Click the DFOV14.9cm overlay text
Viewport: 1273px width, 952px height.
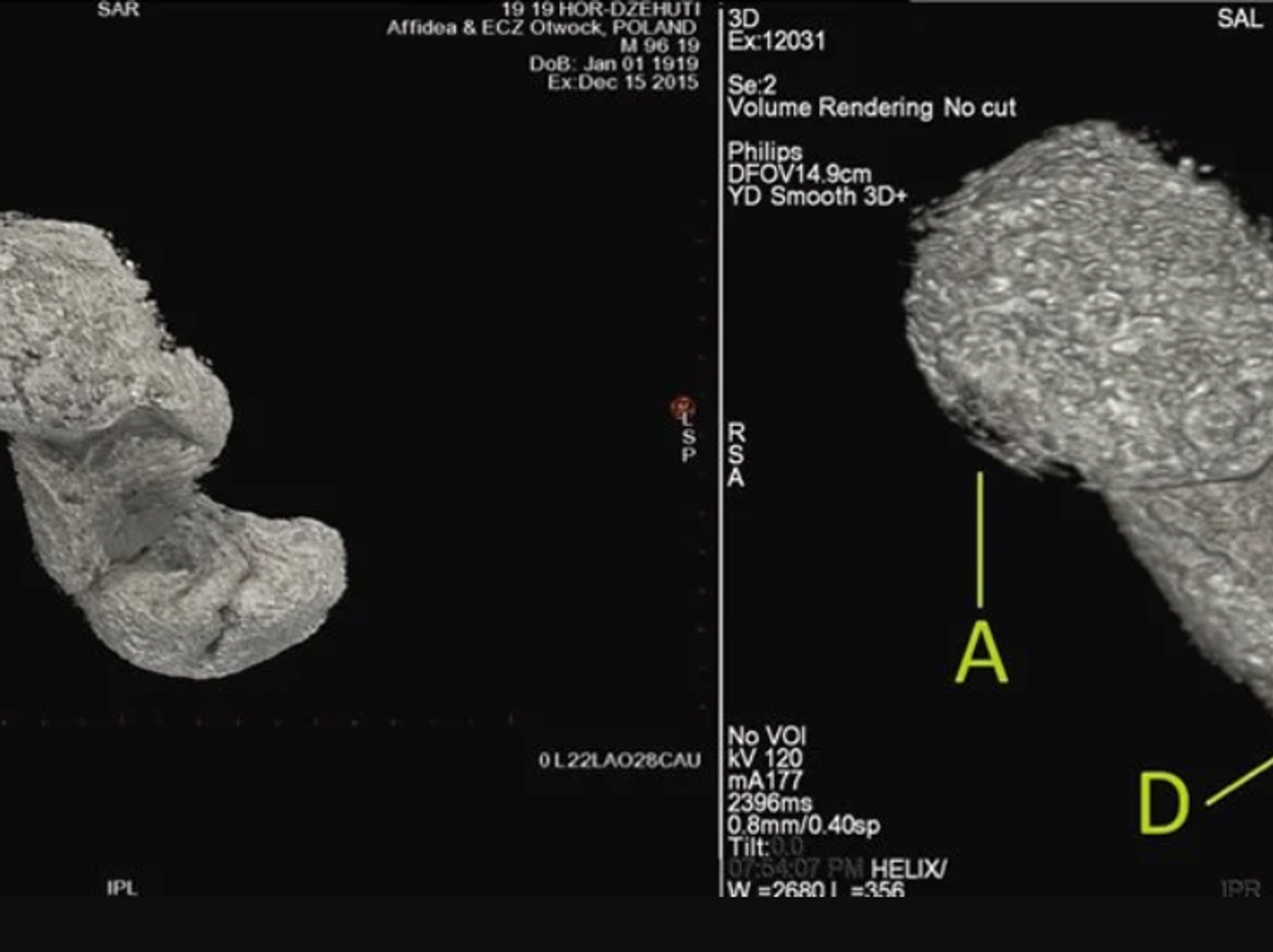[799, 174]
